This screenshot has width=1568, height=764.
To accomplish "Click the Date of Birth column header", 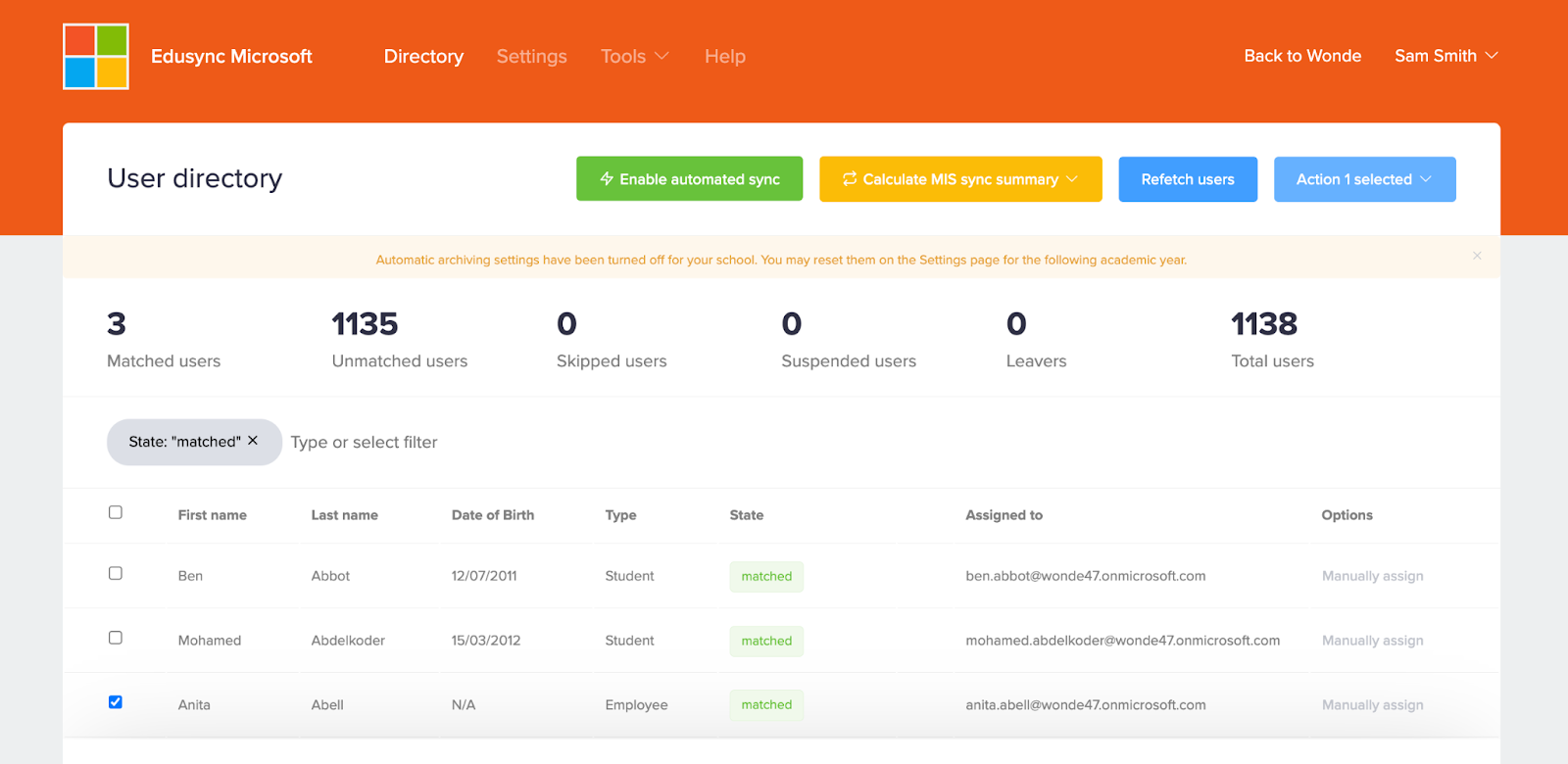I will tap(493, 515).
